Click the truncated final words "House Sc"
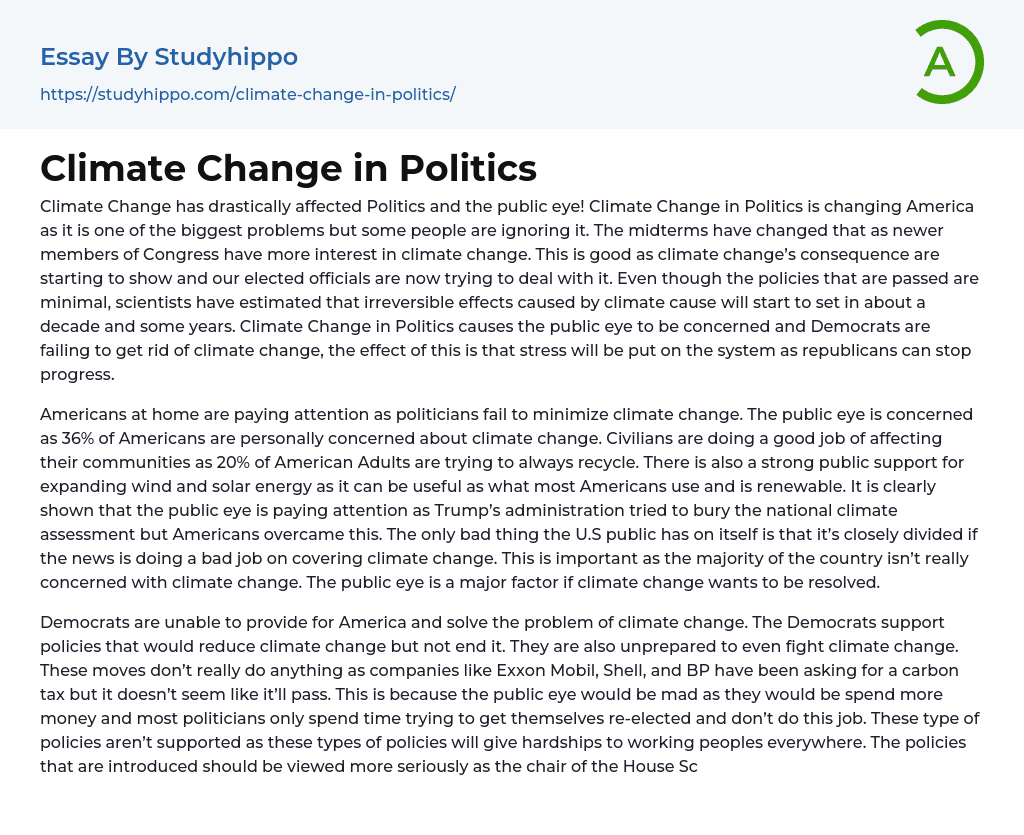The width and height of the screenshot is (1024, 835). point(664,766)
